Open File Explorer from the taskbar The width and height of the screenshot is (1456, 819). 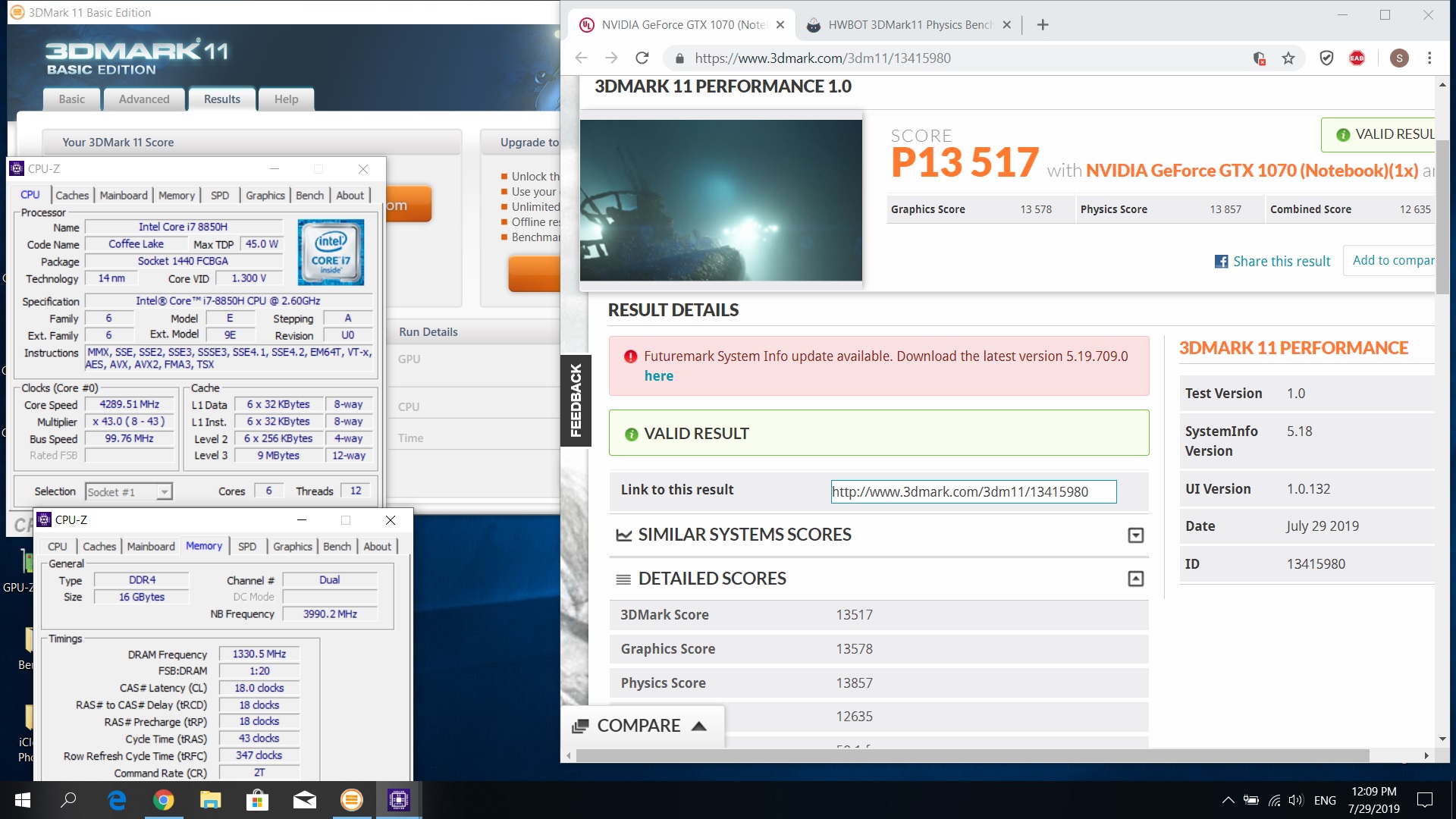pos(211,800)
